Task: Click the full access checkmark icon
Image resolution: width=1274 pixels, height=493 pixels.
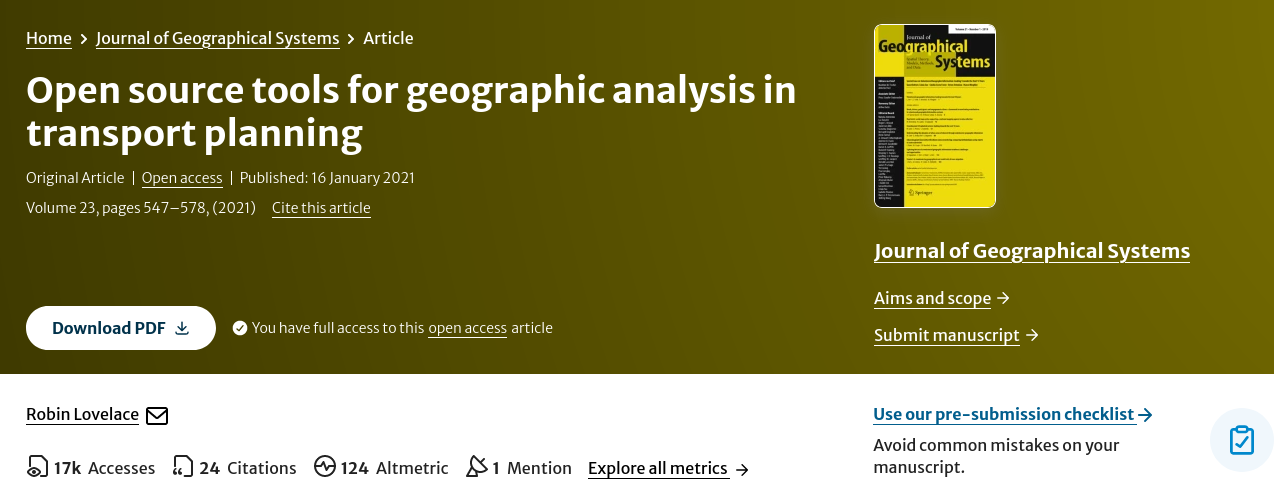Action: (x=240, y=328)
